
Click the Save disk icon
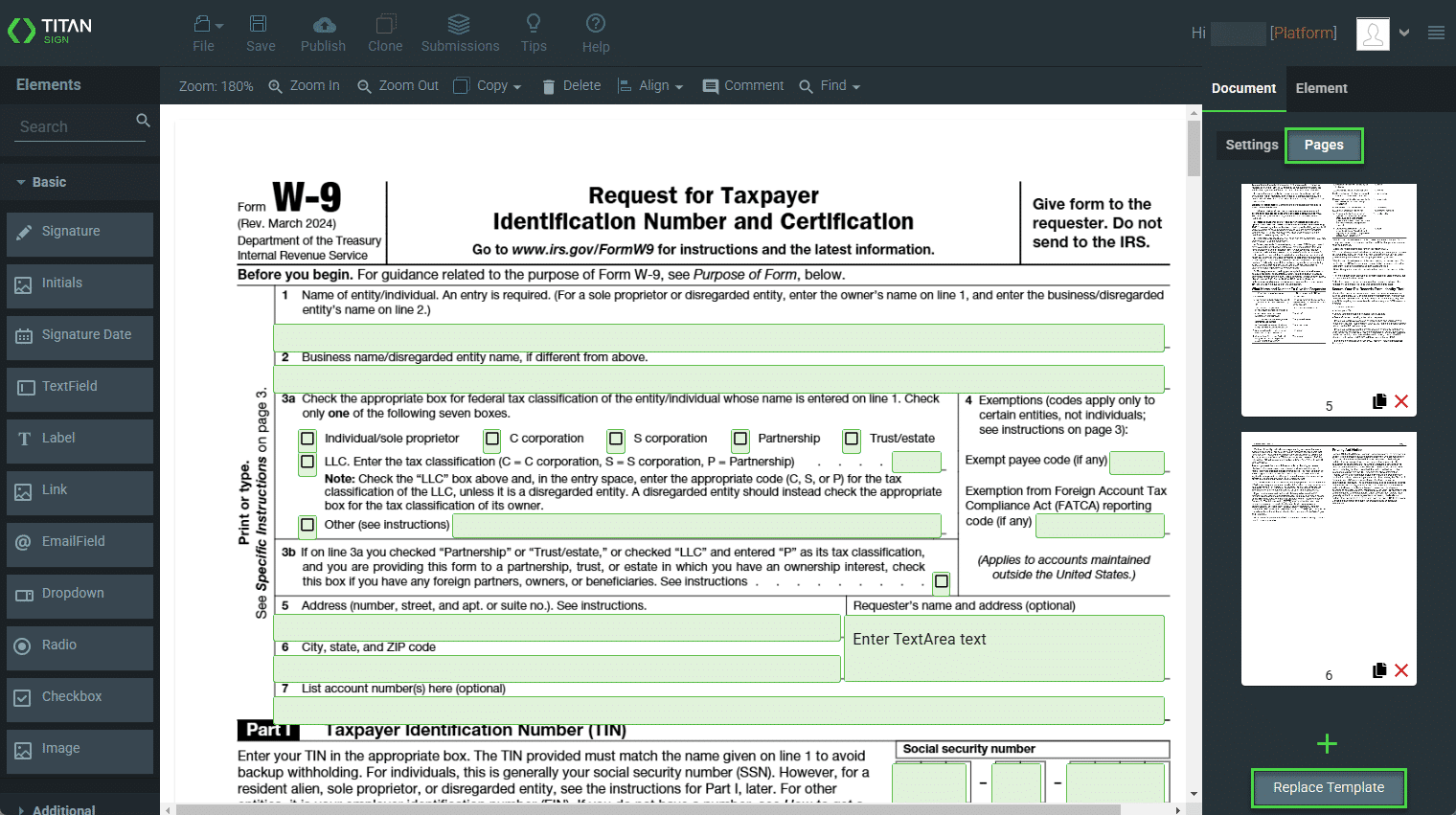coord(259,25)
